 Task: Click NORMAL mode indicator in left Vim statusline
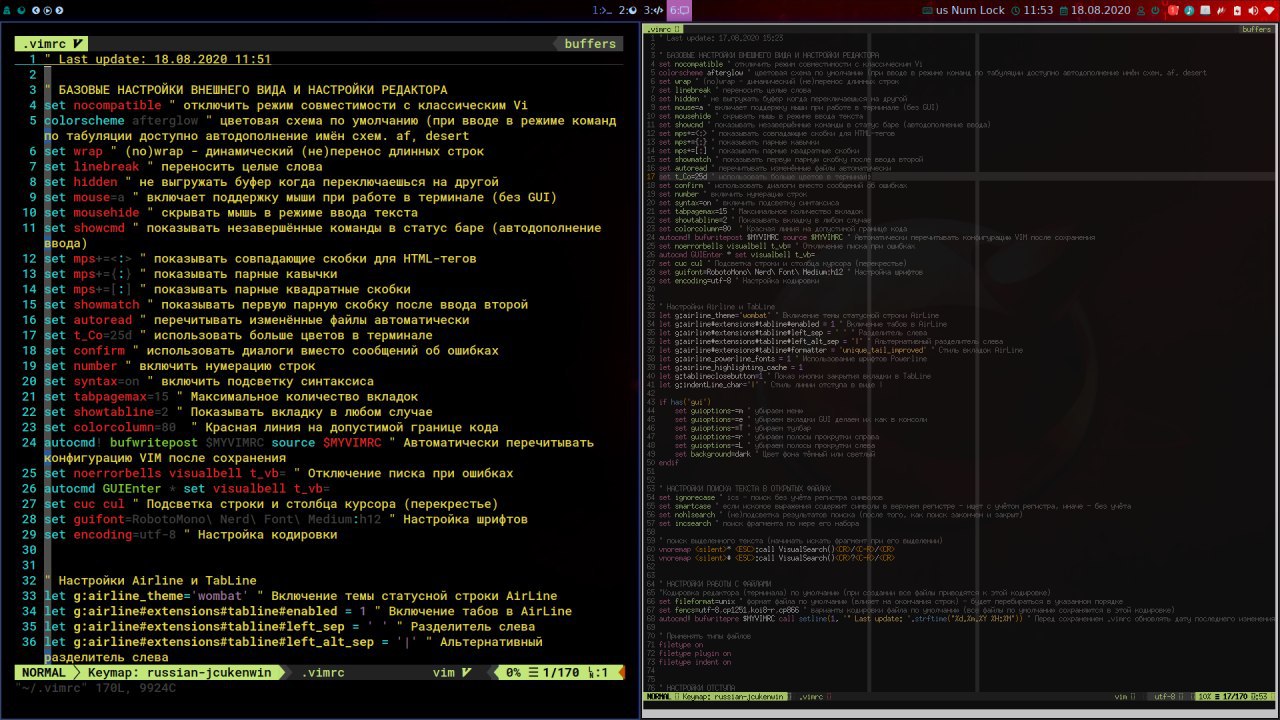point(44,673)
